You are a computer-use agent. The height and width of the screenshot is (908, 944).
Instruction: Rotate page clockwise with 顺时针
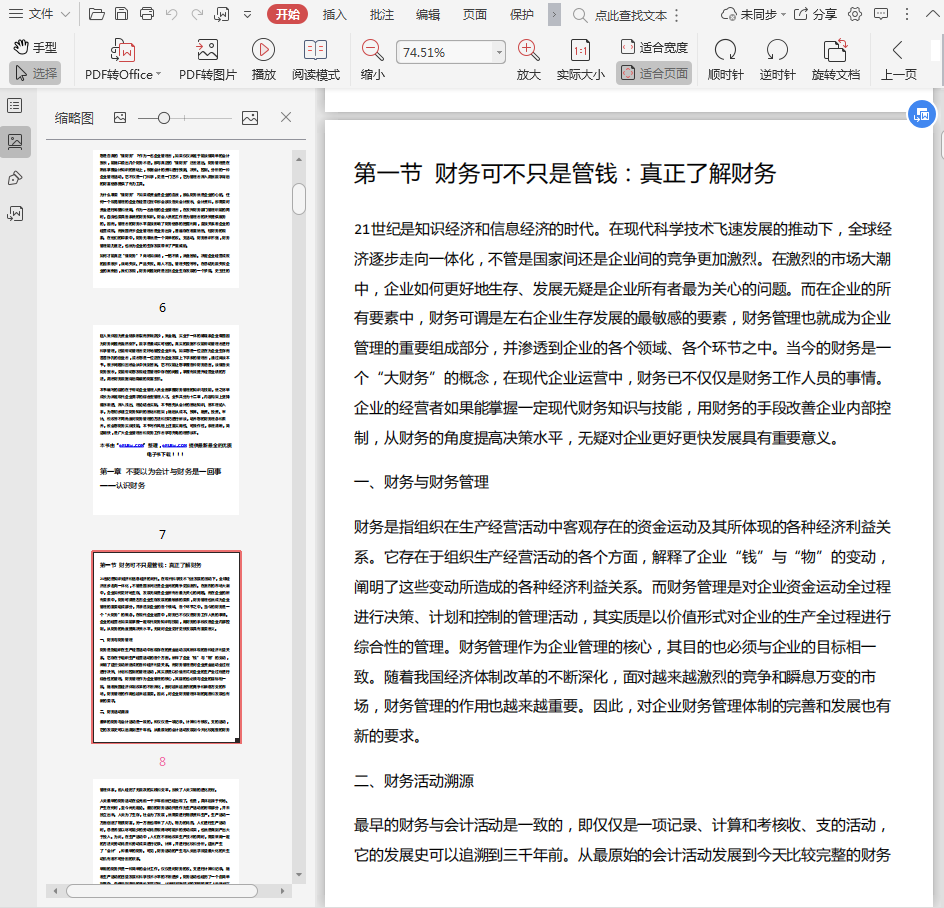click(725, 50)
